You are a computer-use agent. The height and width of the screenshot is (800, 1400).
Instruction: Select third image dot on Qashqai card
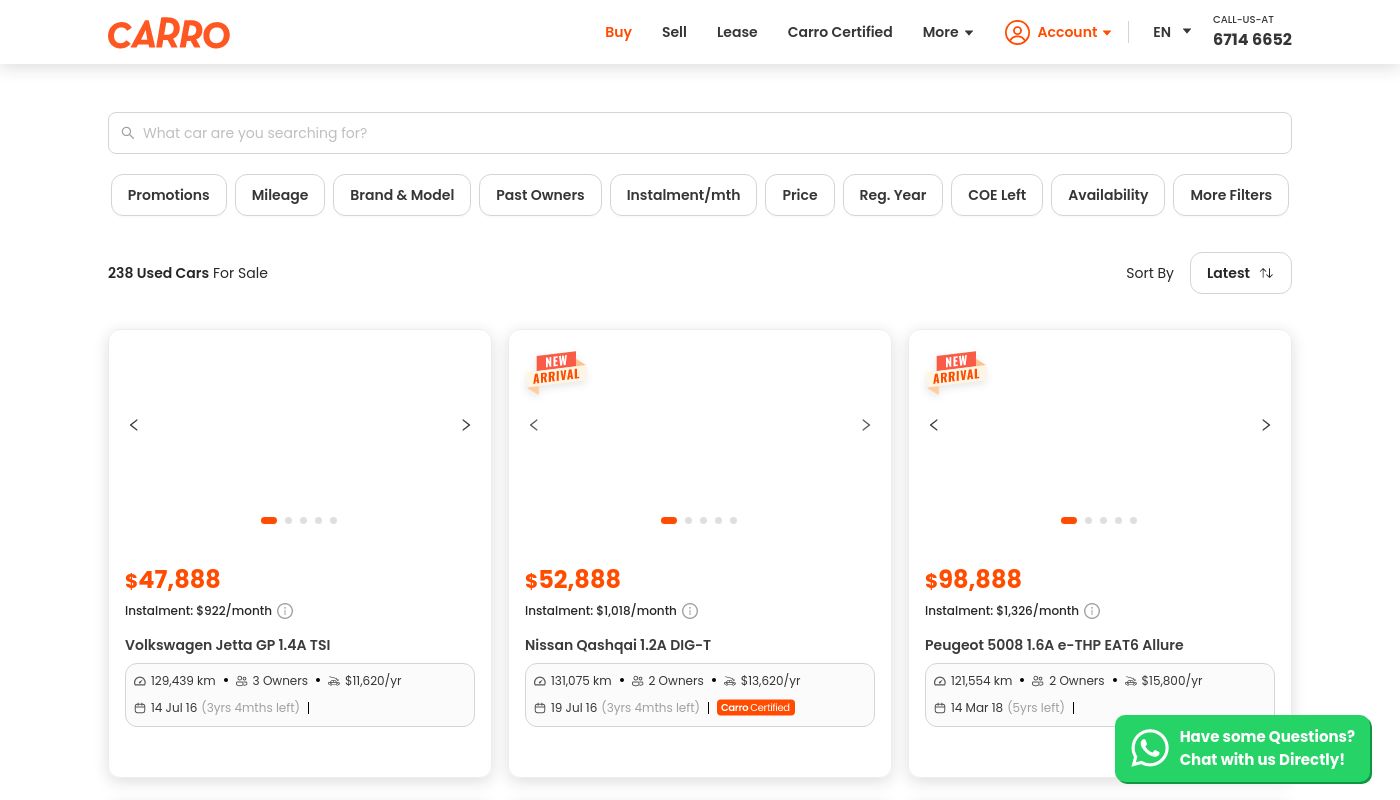[703, 520]
